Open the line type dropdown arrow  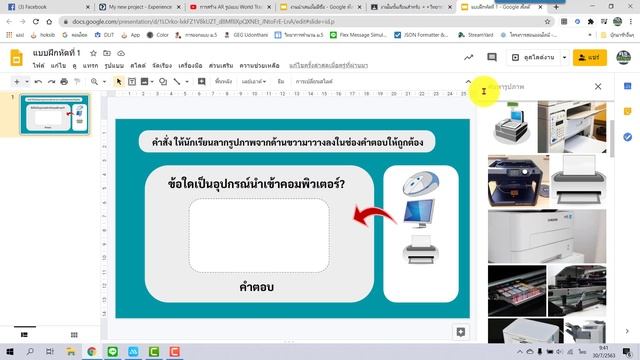coord(187,82)
